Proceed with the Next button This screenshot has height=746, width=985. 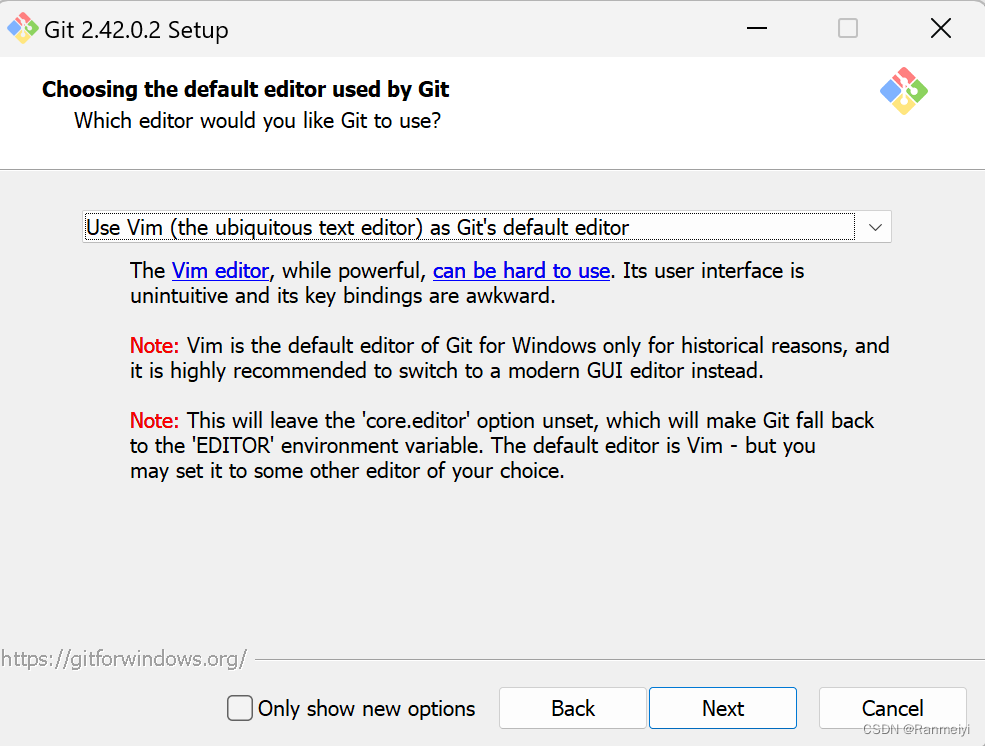coord(723,708)
